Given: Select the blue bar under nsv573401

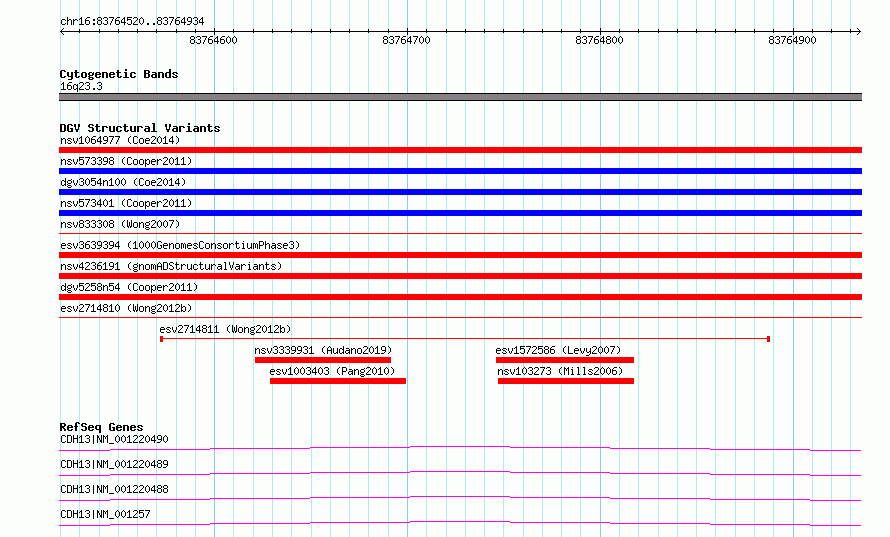Looking at the screenshot, I should tap(460, 213).
